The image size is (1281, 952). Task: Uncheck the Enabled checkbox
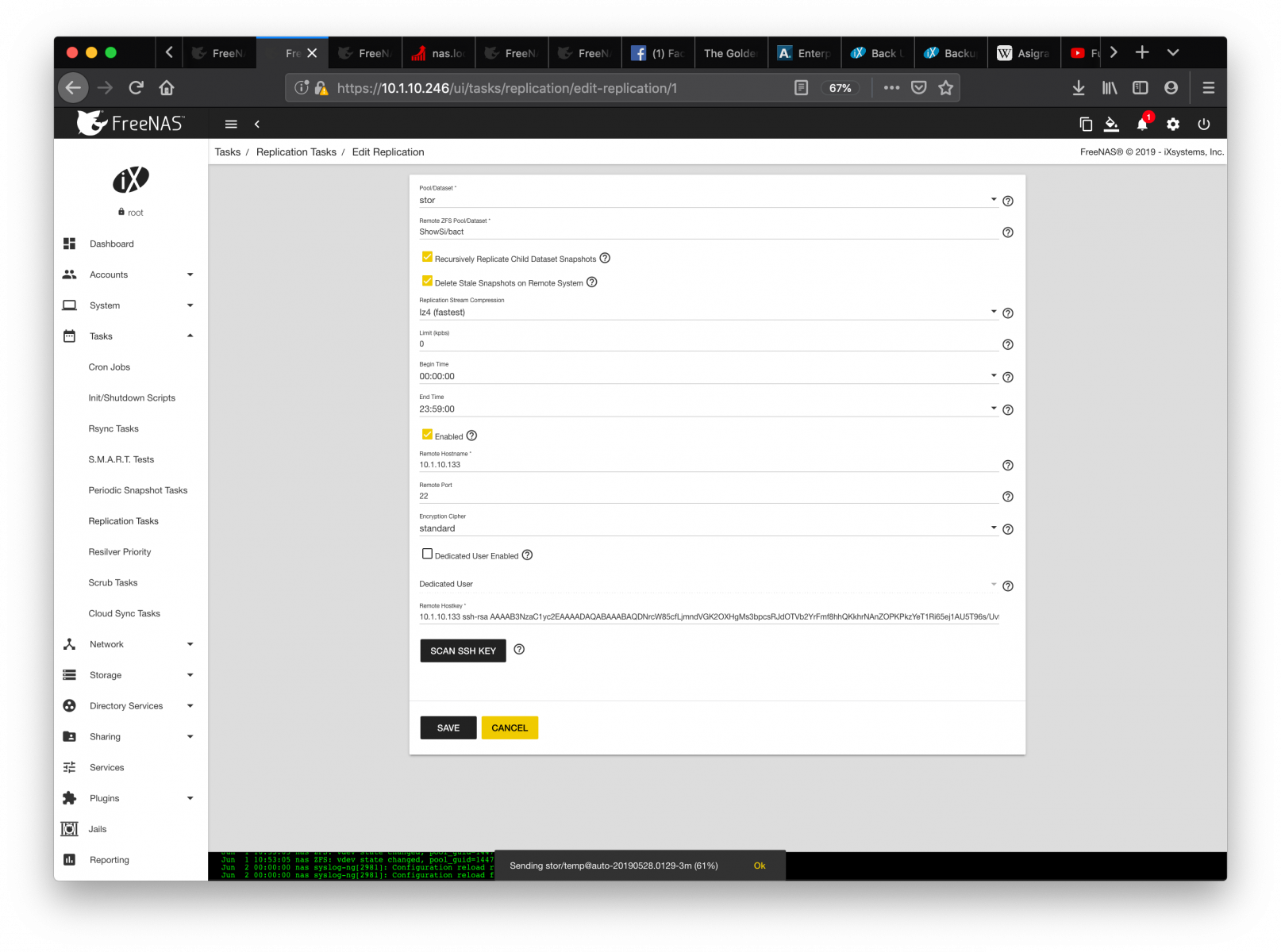coord(427,435)
